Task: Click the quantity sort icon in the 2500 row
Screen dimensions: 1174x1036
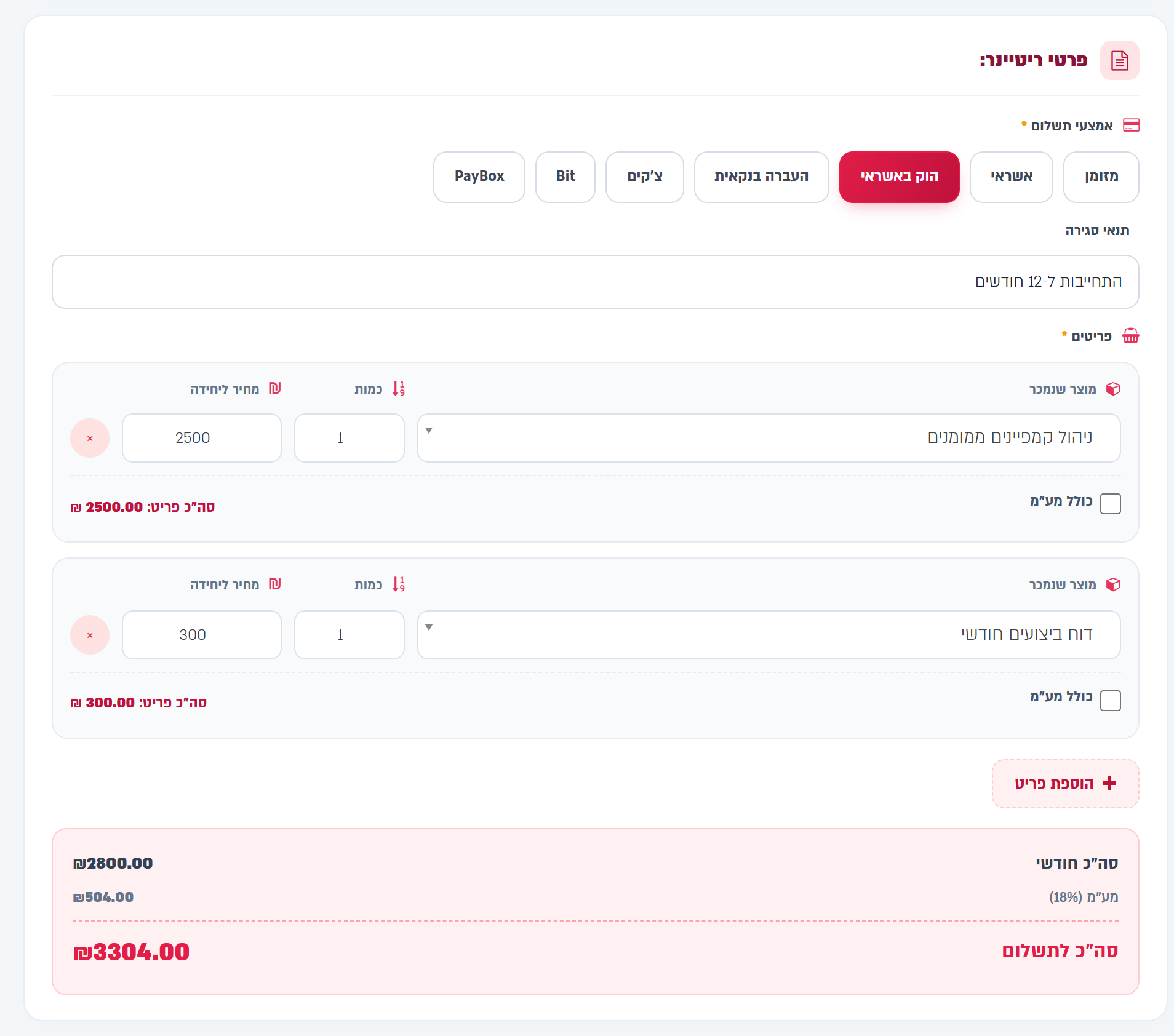Action: point(399,389)
